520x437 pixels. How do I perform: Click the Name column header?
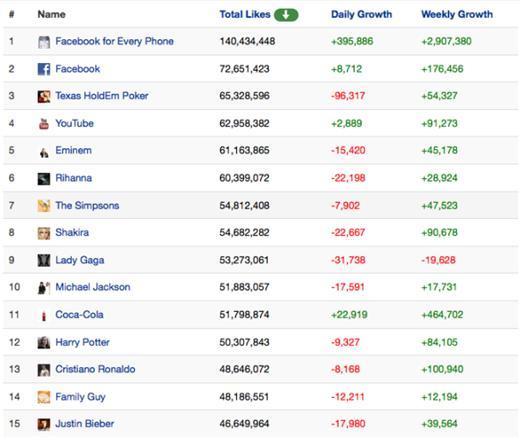coord(51,14)
